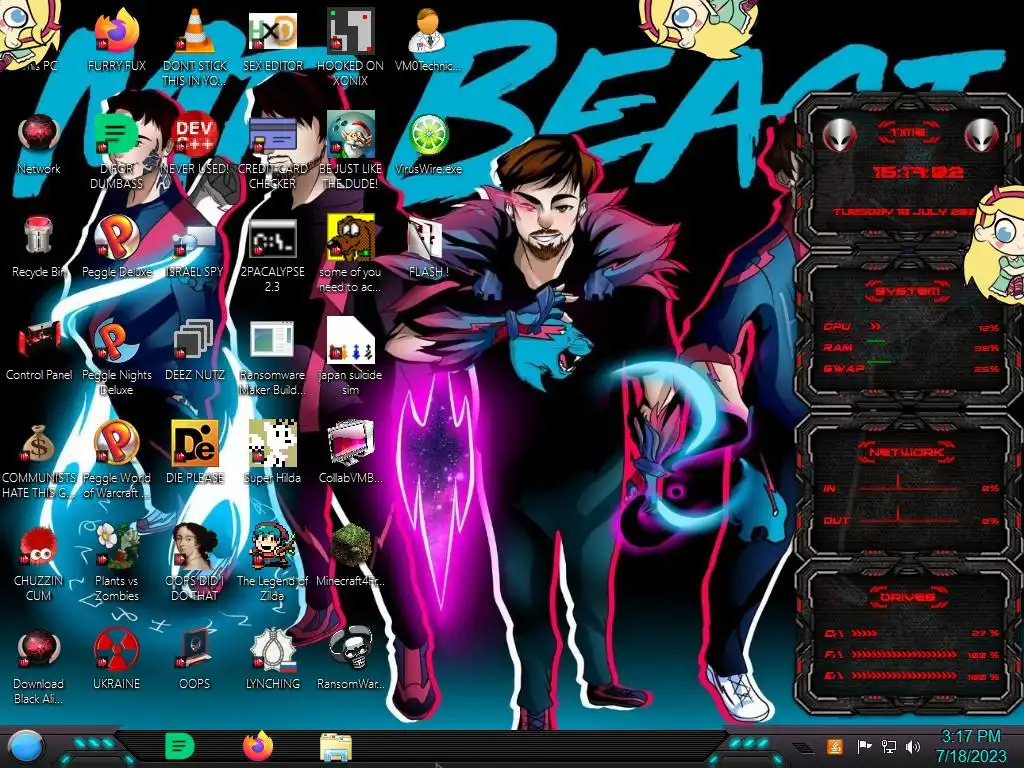Click the network tray icon
Screen dimensions: 1024x768
pos(889,746)
